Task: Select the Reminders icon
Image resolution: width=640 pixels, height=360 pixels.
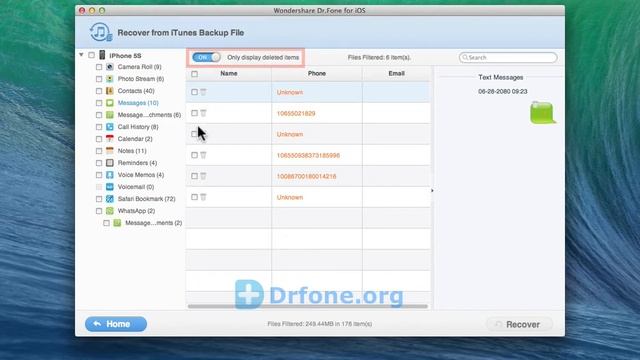Action: point(110,163)
